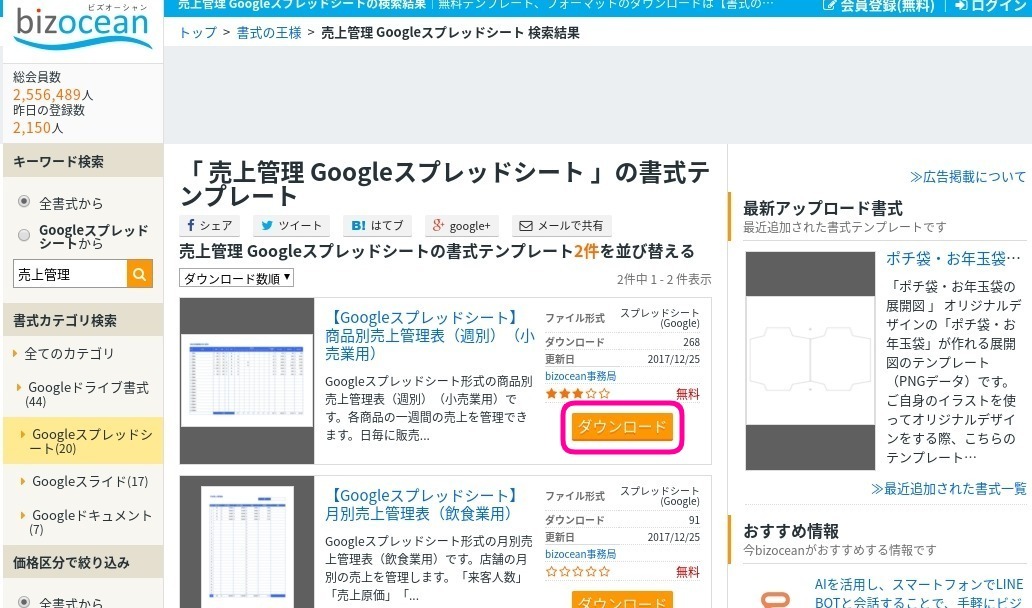
Task: Open the 月別売上管理表 preview thumbnail
Action: coord(247,542)
